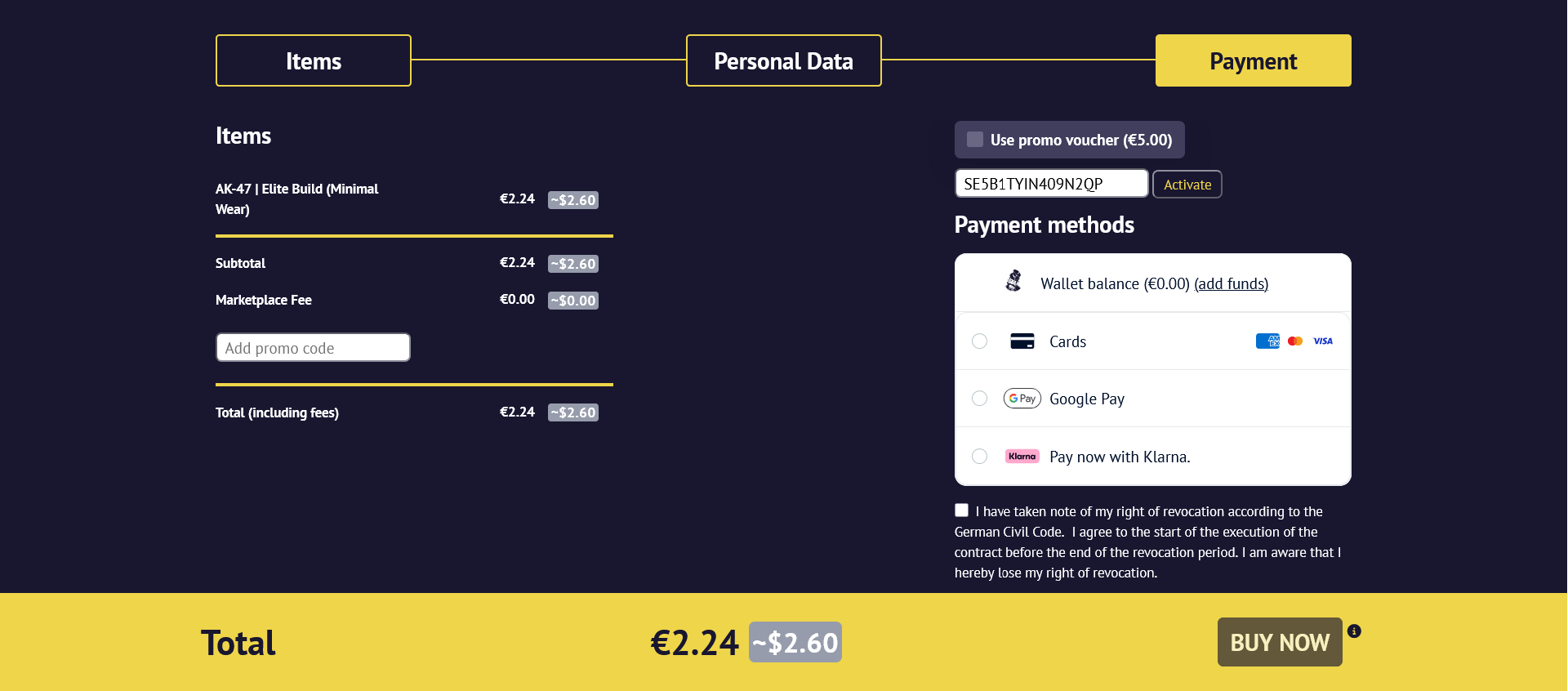Select the Google Pay radio option

(x=980, y=399)
